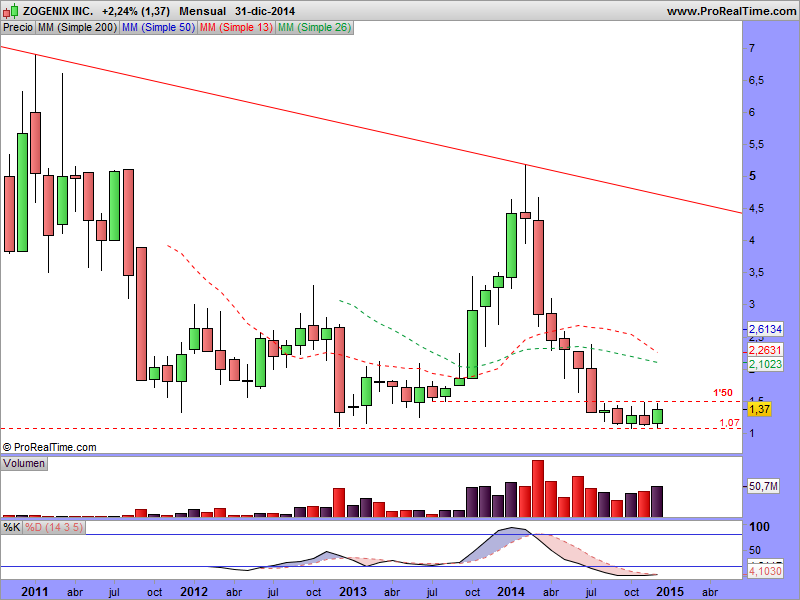Click the www.ProRealTime.com link
Screen dimensions: 800x600
point(731,11)
